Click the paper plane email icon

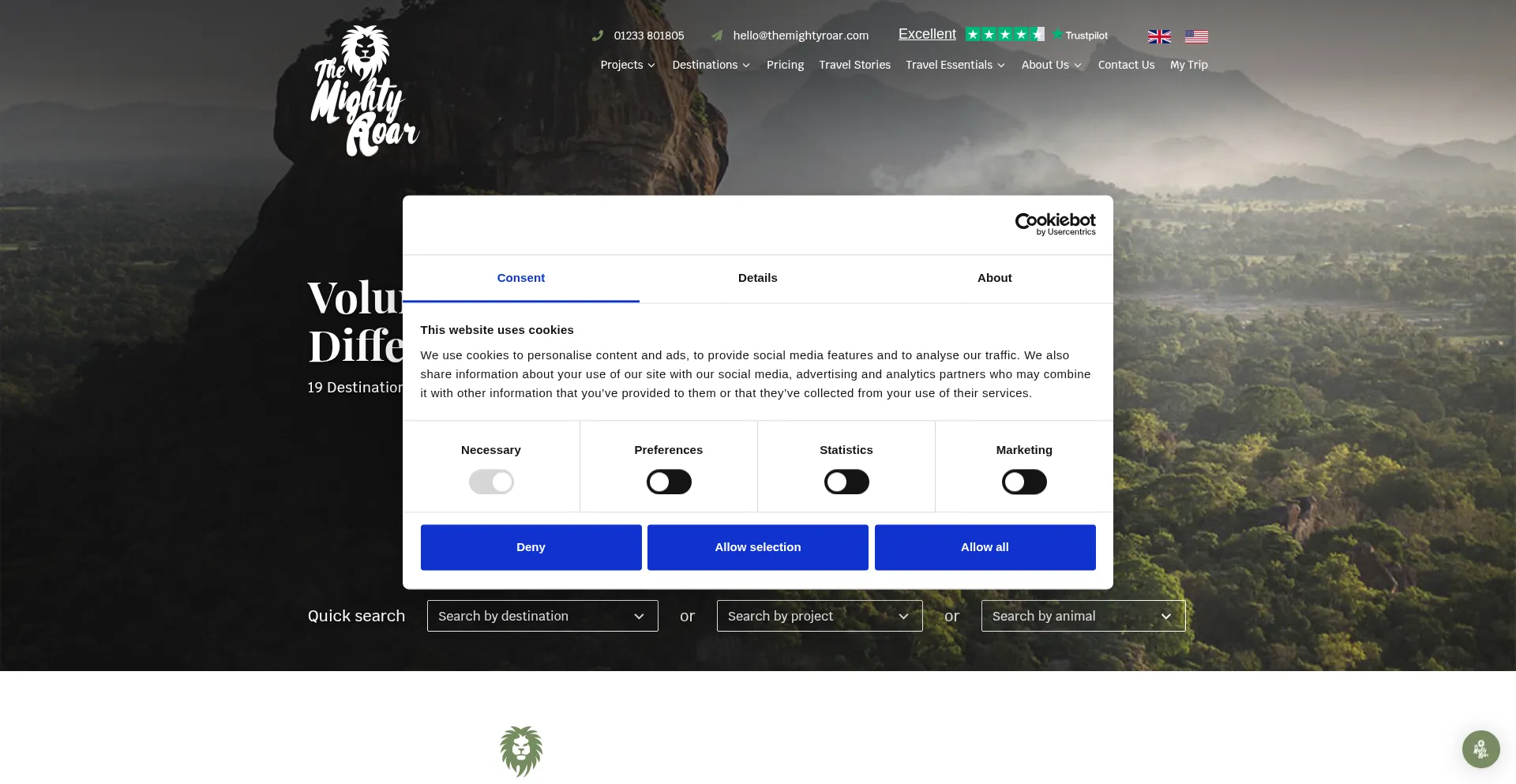pos(717,36)
